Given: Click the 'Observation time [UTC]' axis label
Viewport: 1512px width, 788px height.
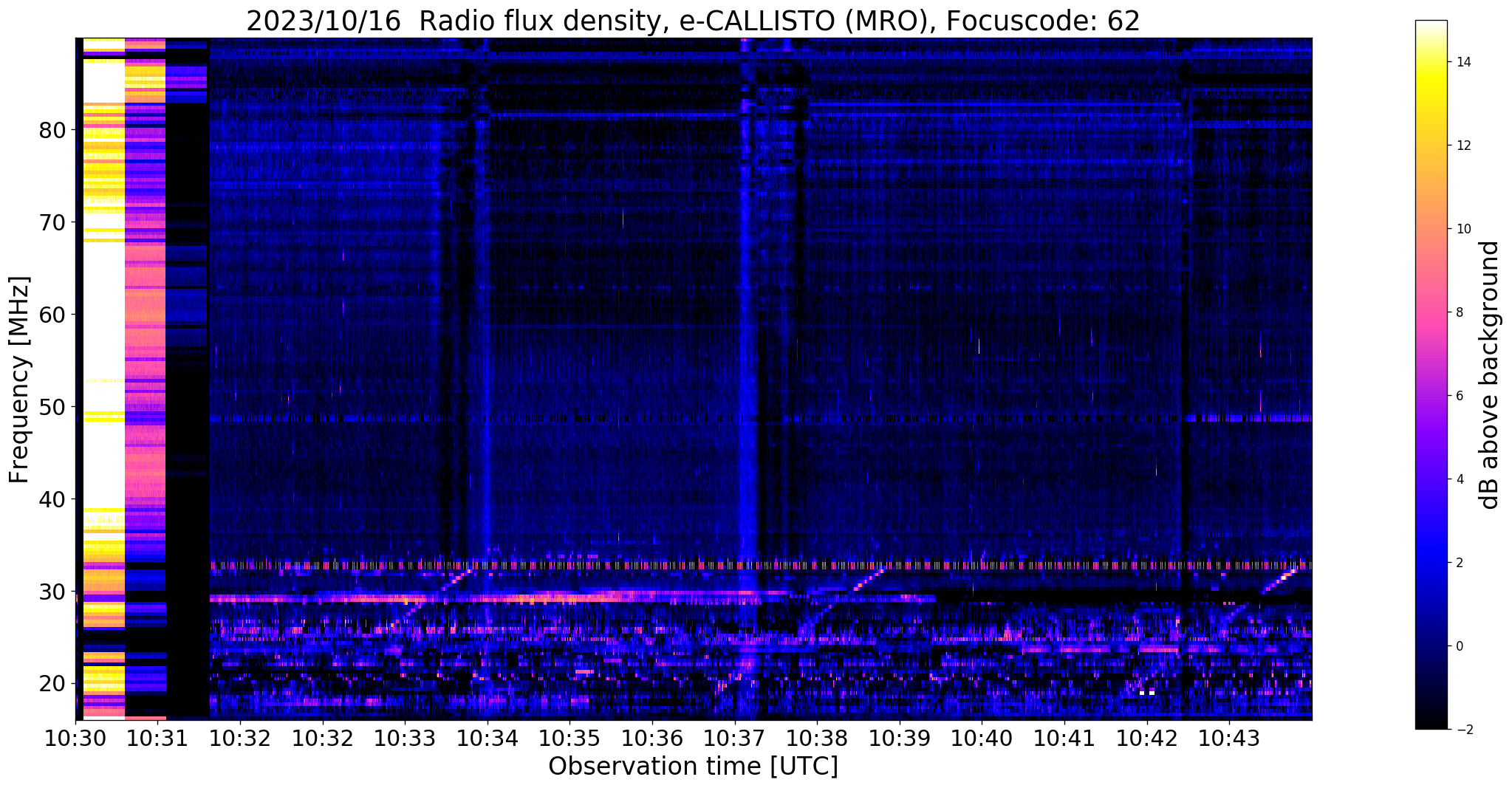Looking at the screenshot, I should tap(693, 767).
